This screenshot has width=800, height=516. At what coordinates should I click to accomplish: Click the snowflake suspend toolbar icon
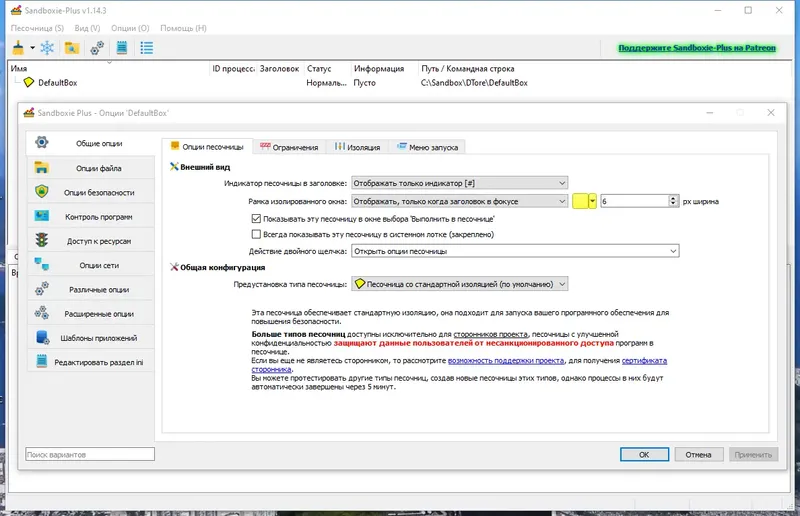(x=47, y=48)
